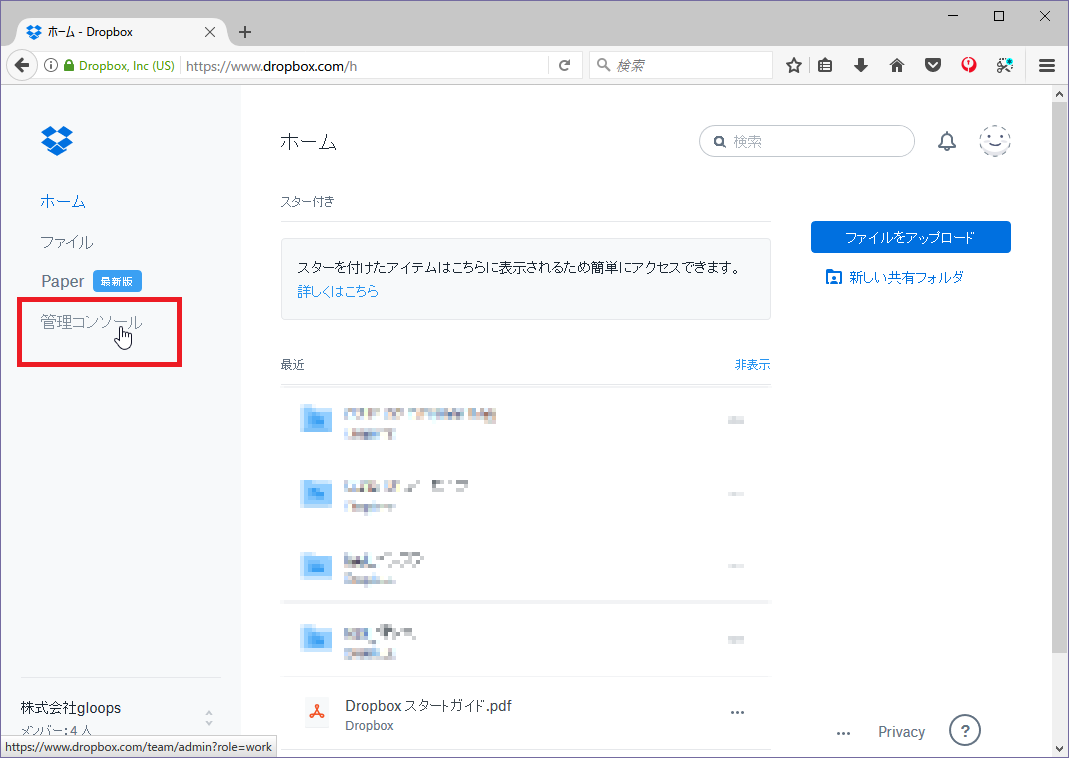The height and width of the screenshot is (758, 1069).
Task: Click the 最近 section heading
Action: (x=292, y=365)
